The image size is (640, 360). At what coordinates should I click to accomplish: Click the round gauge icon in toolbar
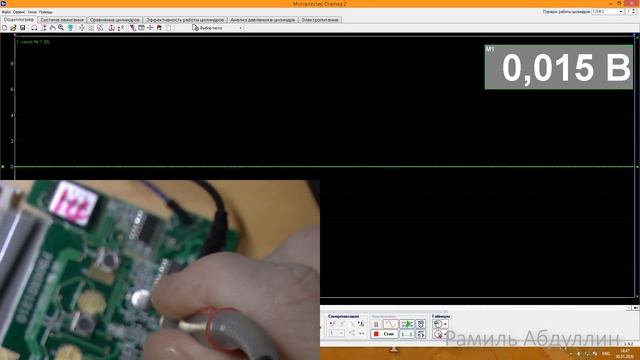coord(111,28)
